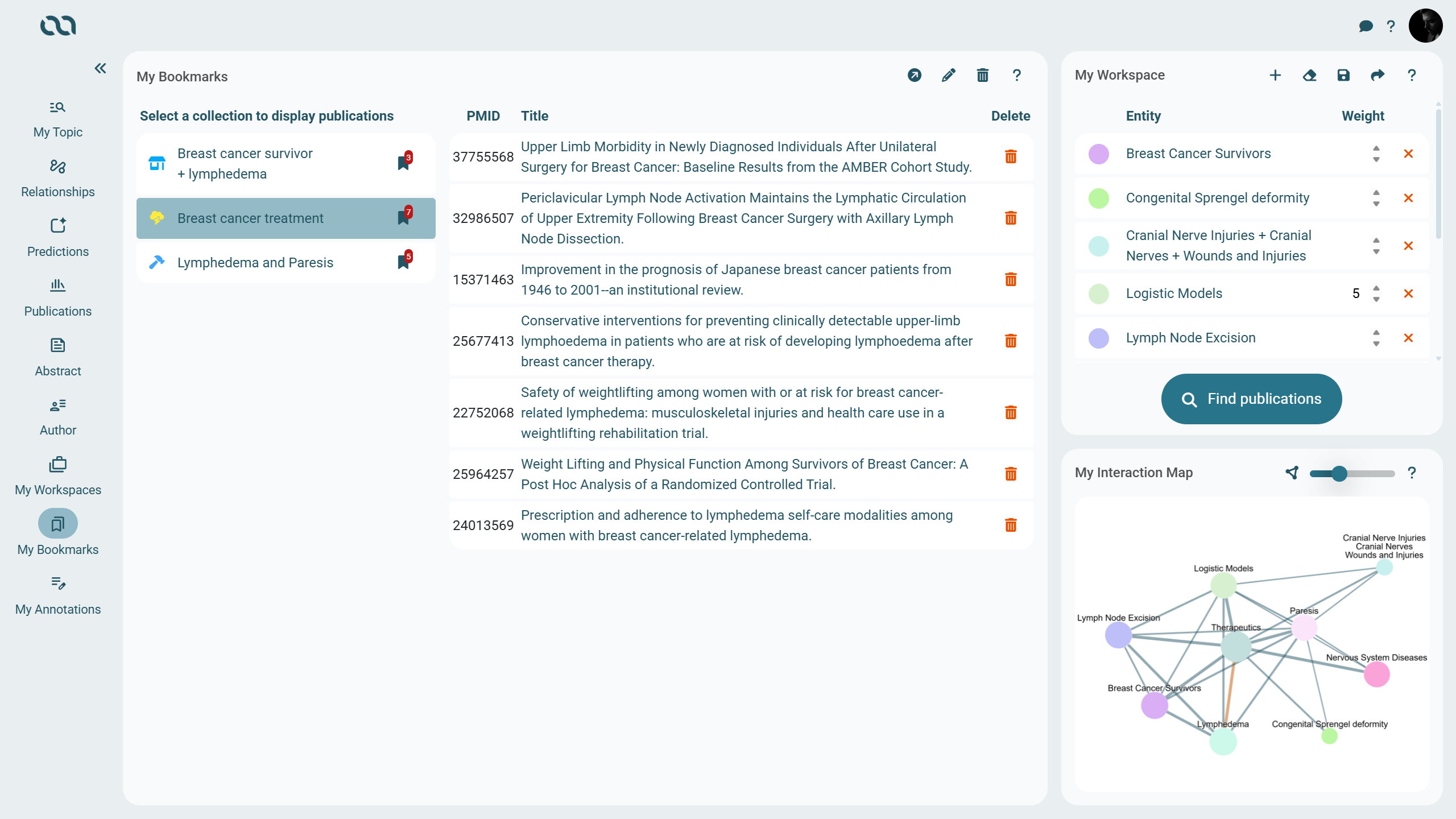Click the Find publications button
This screenshot has height=819, width=1456.
1251,399
